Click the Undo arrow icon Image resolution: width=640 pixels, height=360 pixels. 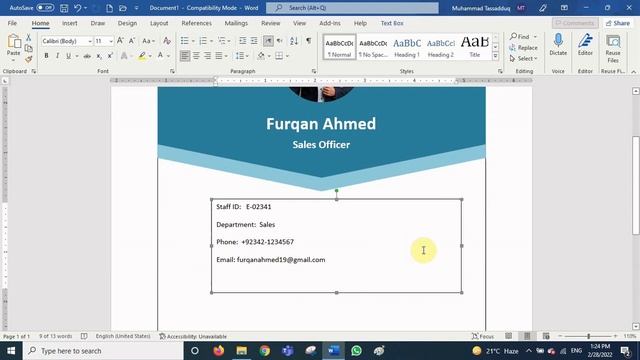click(x=77, y=8)
